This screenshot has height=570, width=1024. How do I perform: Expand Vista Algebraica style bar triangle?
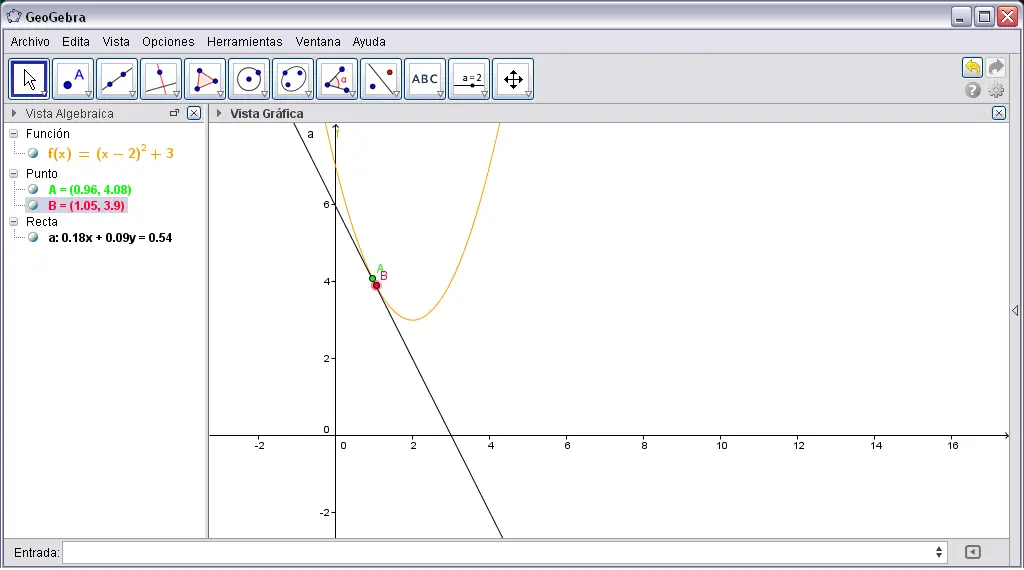click(14, 113)
